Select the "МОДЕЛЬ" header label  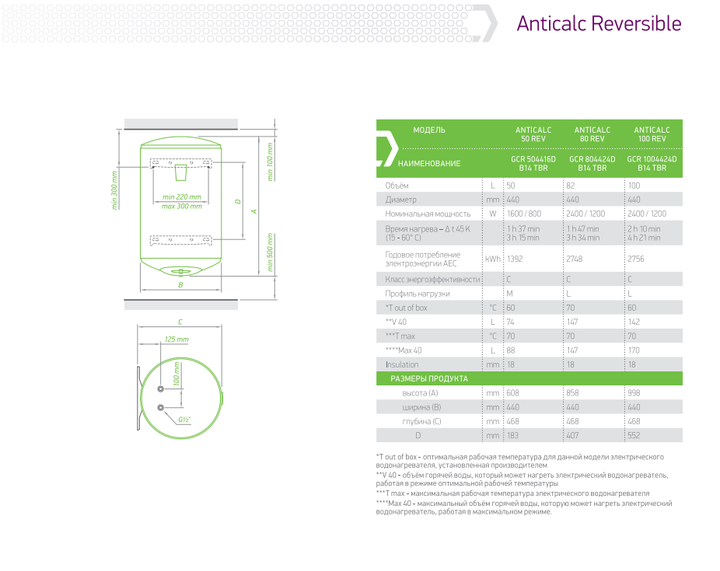pyautogui.click(x=429, y=130)
